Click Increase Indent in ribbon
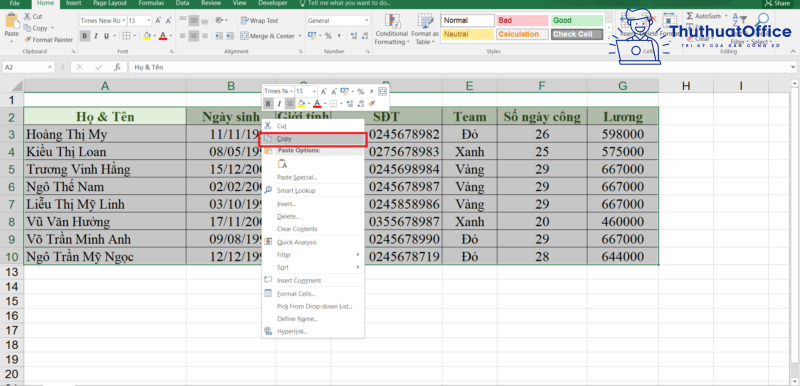Viewport: 800px width, 386px height. 230,36
